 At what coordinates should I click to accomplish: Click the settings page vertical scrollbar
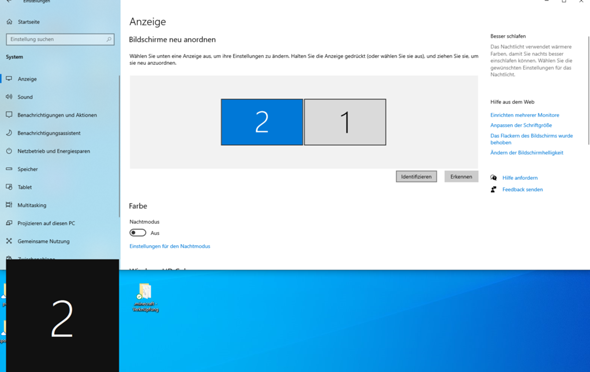(588, 90)
